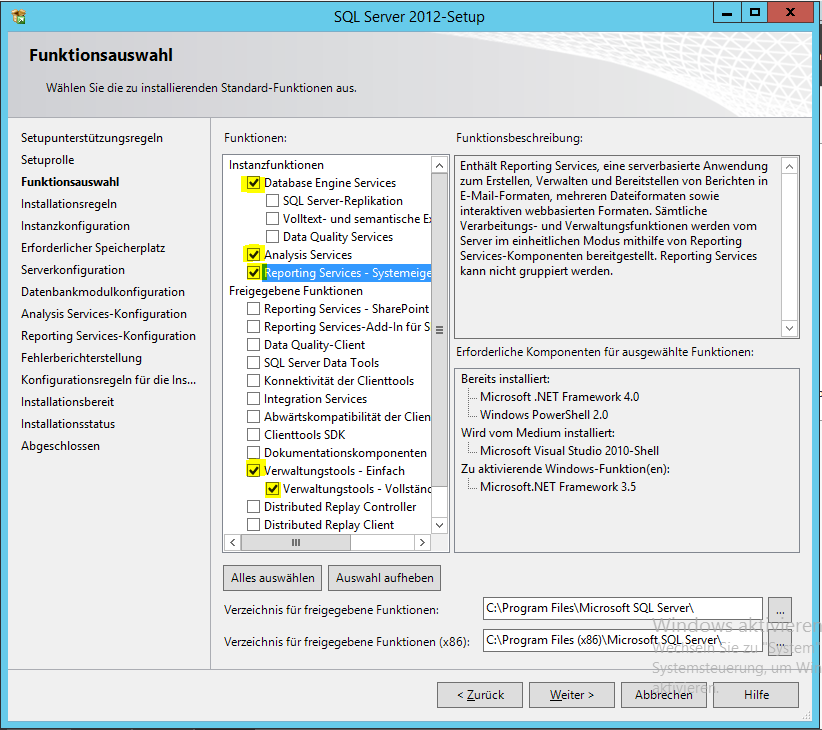Tick Dokumentationskomponenten checkbox
Viewport: 822px width, 730px height.
pyautogui.click(x=254, y=453)
